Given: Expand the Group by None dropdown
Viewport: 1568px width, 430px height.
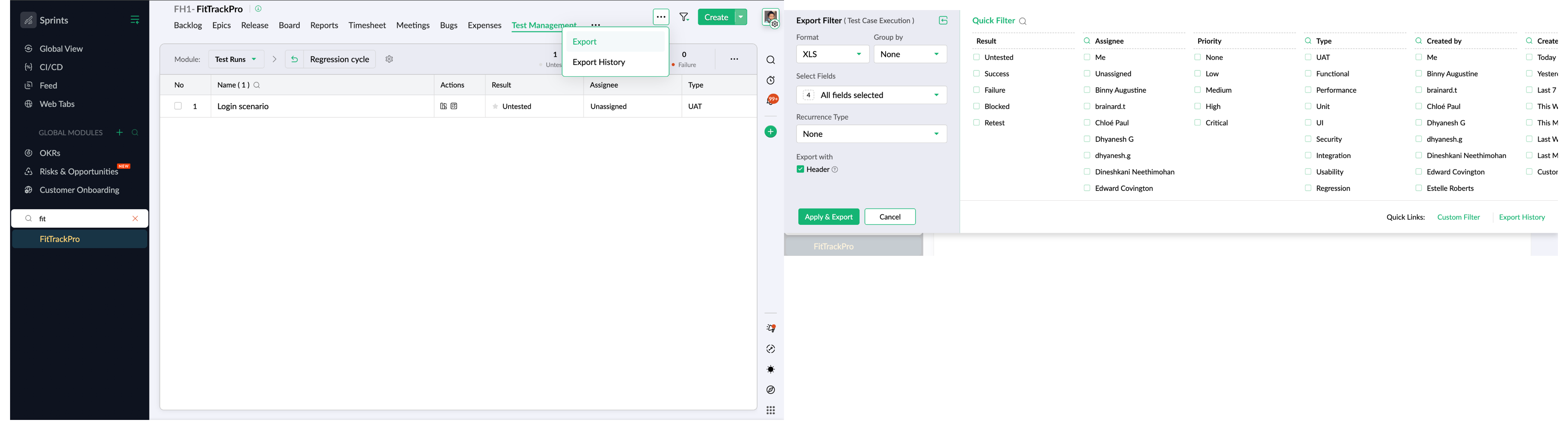Looking at the screenshot, I should point(910,54).
